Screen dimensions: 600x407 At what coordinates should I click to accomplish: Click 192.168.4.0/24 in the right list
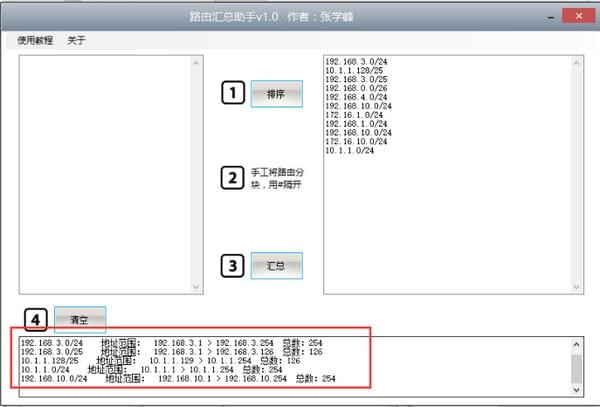356,97
